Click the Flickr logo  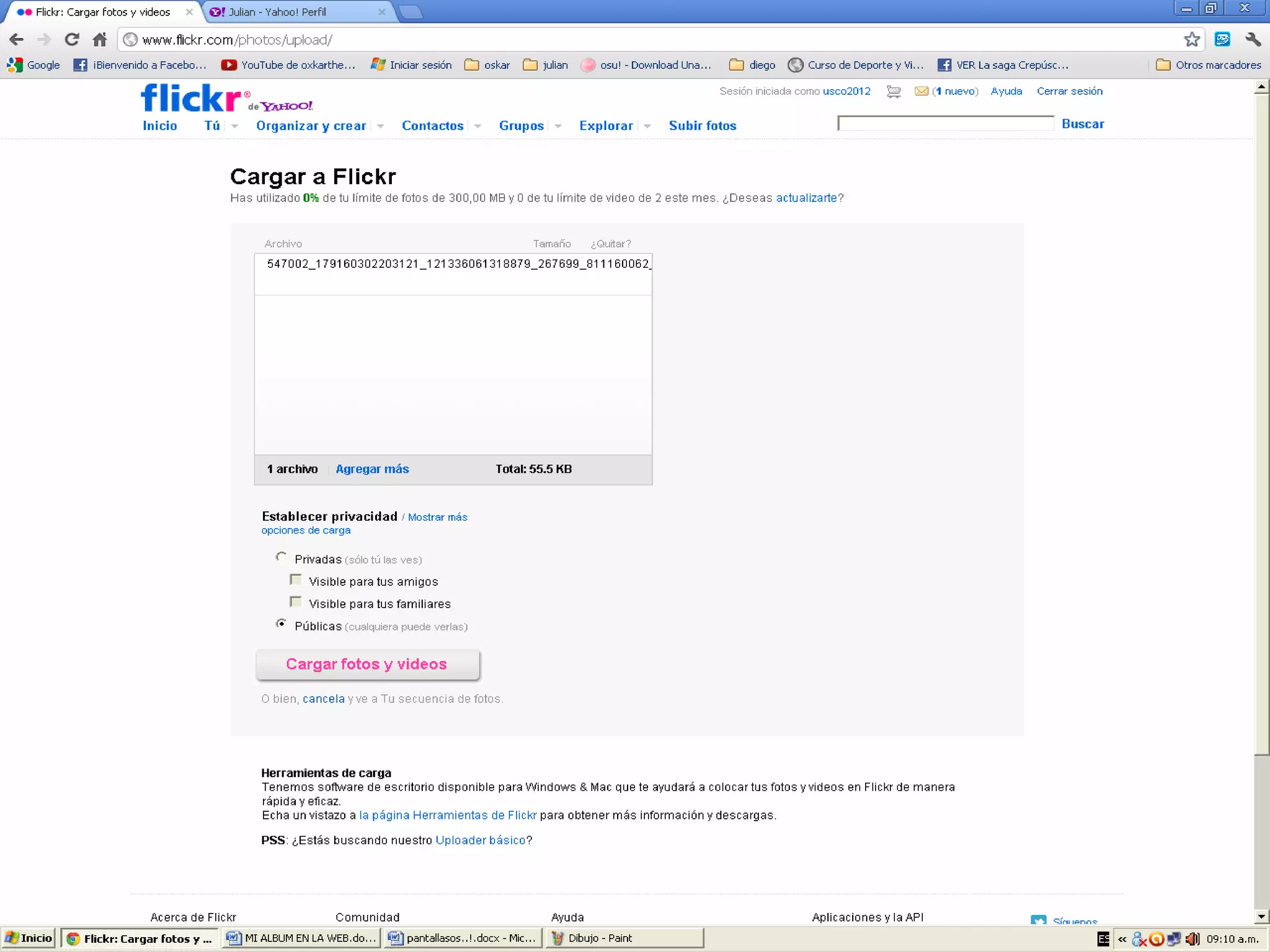(192, 98)
